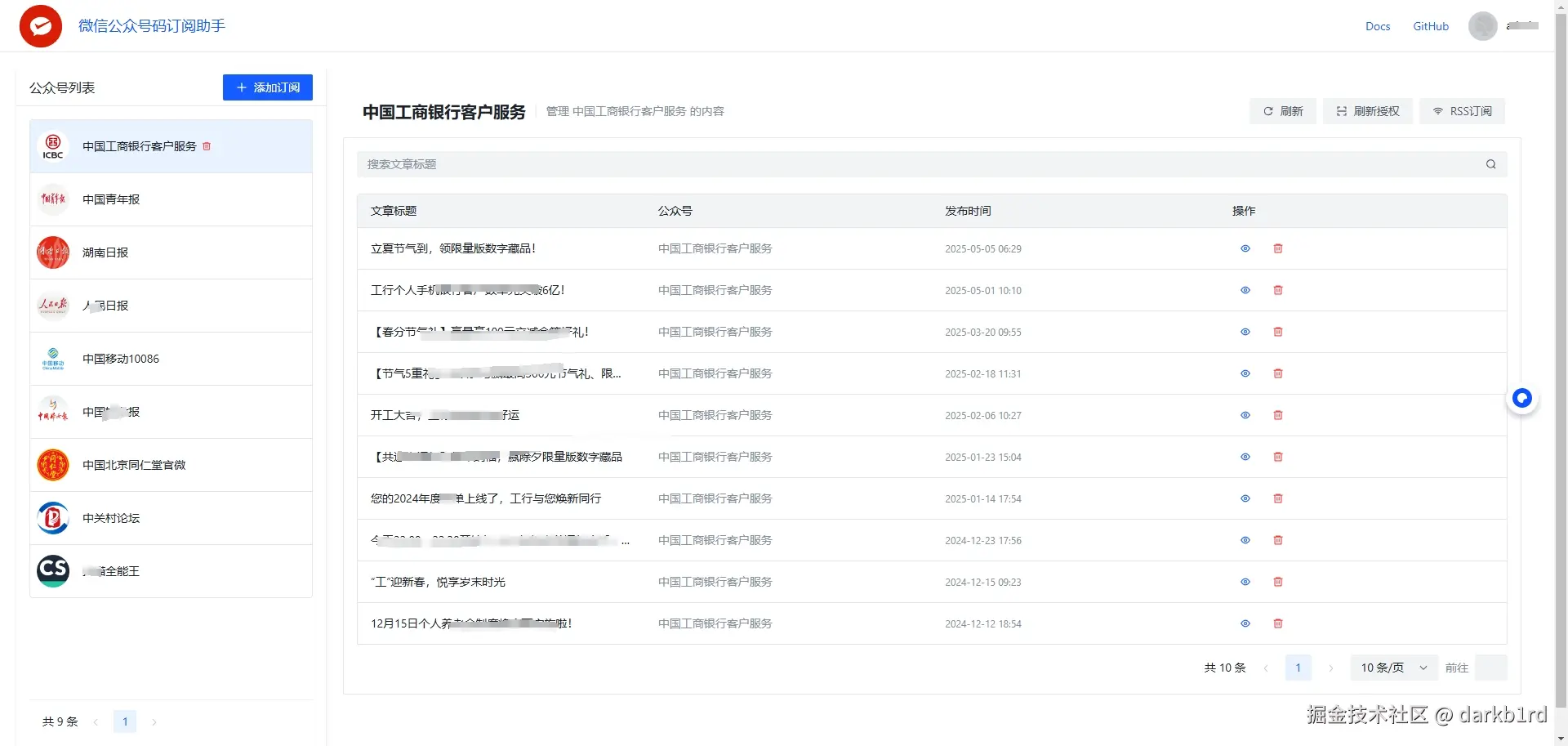Click article table page number 1
1568x746 pixels.
pos(1298,668)
